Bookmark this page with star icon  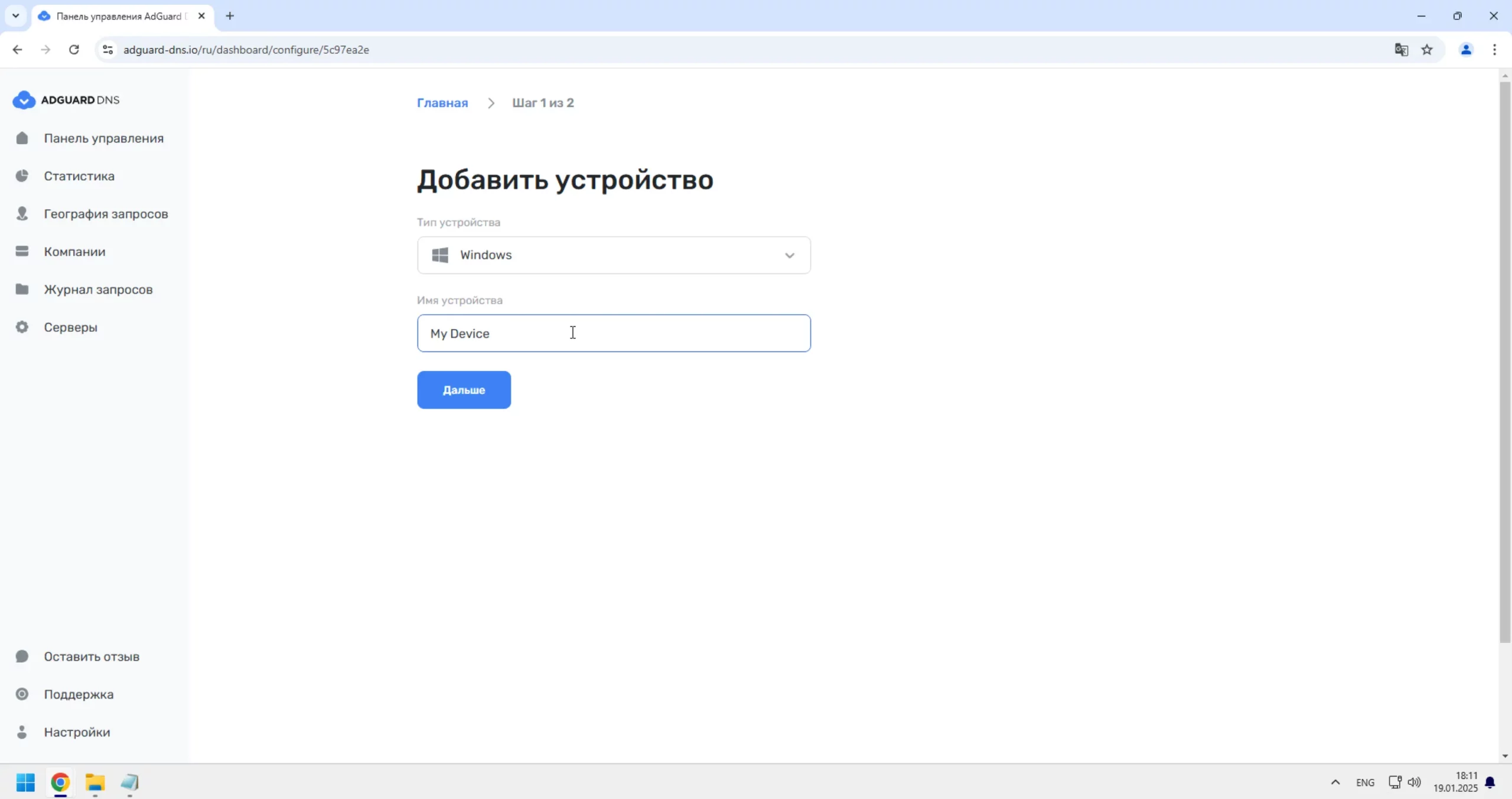pyautogui.click(x=1427, y=50)
